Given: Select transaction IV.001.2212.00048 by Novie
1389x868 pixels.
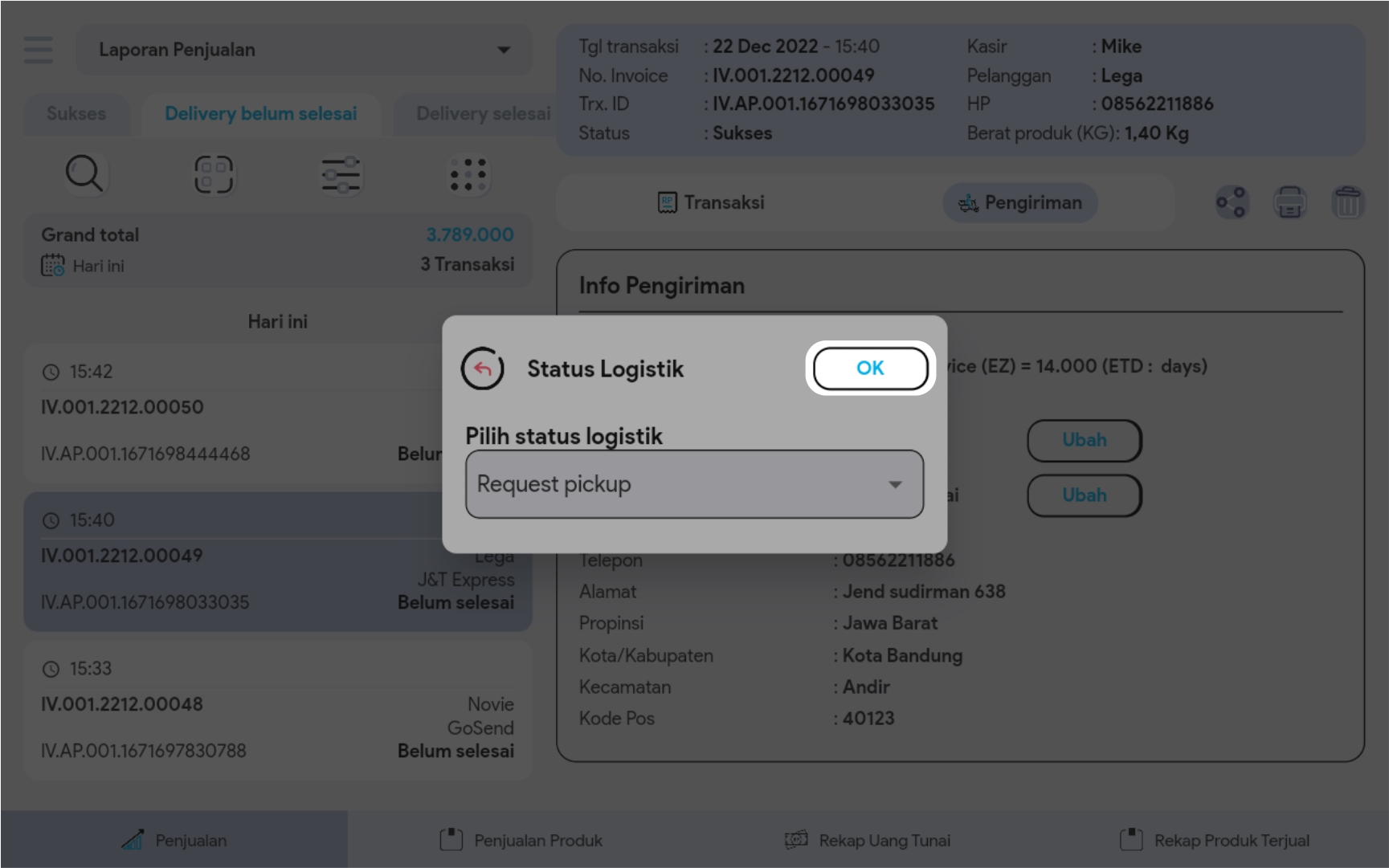Looking at the screenshot, I should pos(277,711).
